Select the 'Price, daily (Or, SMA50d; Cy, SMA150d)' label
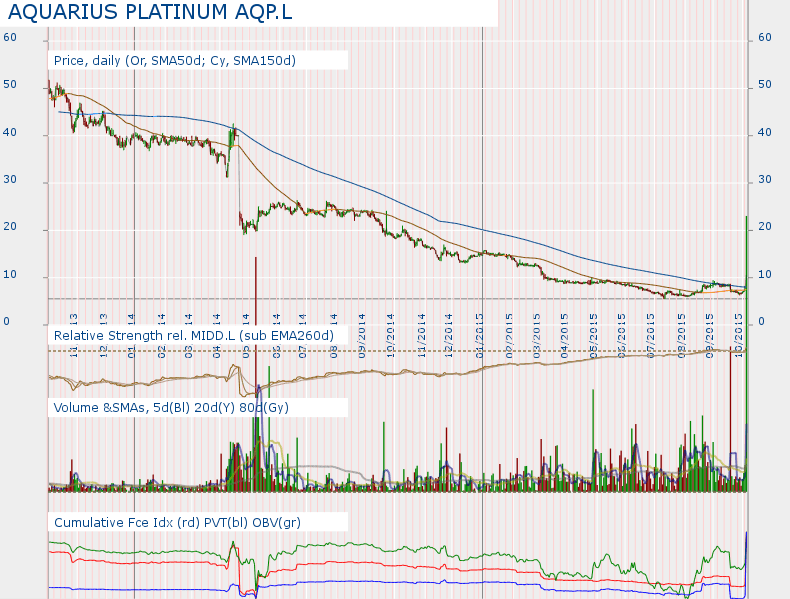 [x=174, y=60]
